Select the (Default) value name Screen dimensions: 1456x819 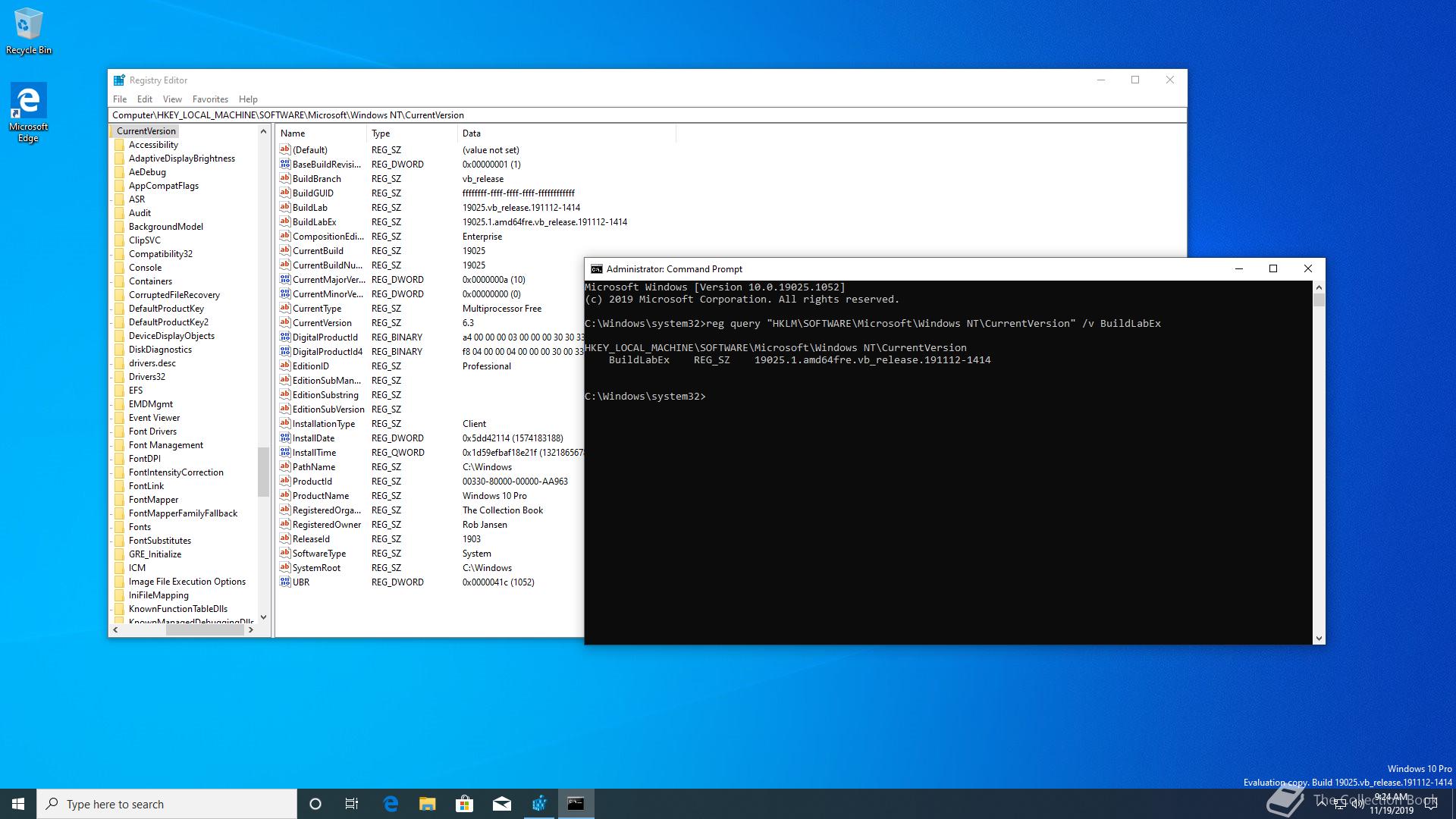pyautogui.click(x=310, y=150)
